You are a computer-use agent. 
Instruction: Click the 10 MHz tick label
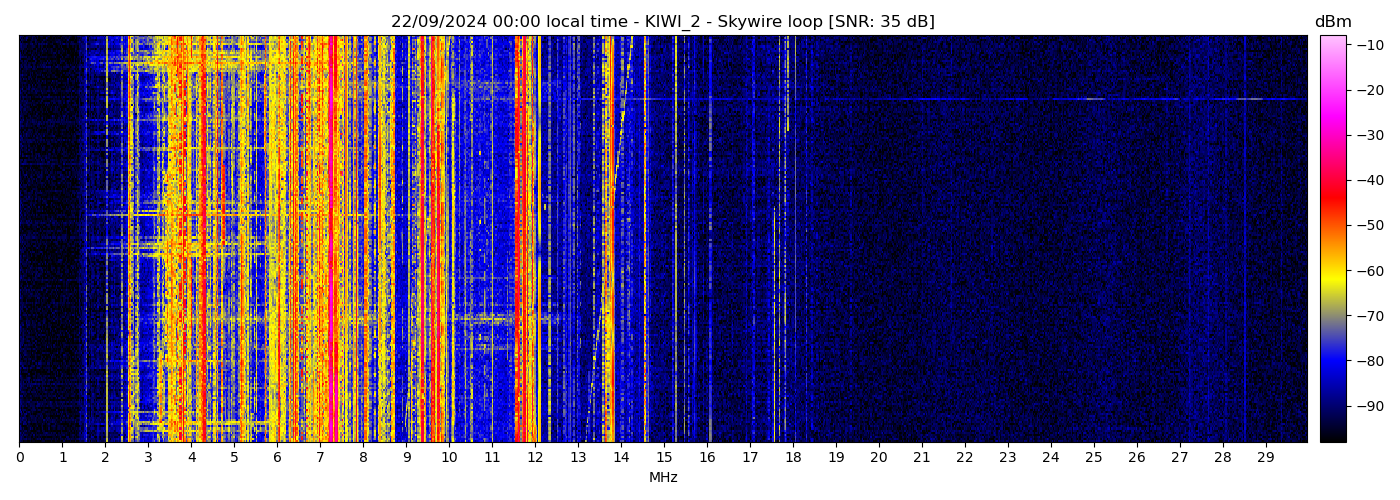449,457
